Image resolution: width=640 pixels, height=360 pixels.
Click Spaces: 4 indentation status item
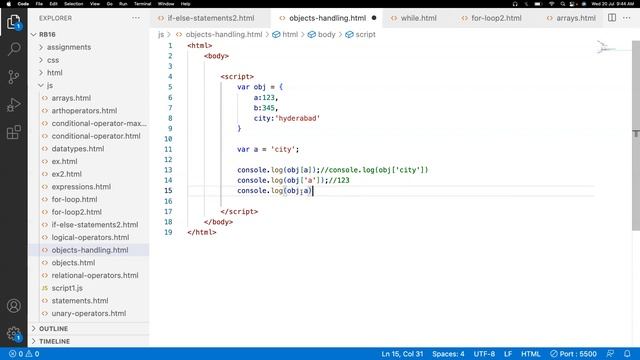tap(448, 354)
